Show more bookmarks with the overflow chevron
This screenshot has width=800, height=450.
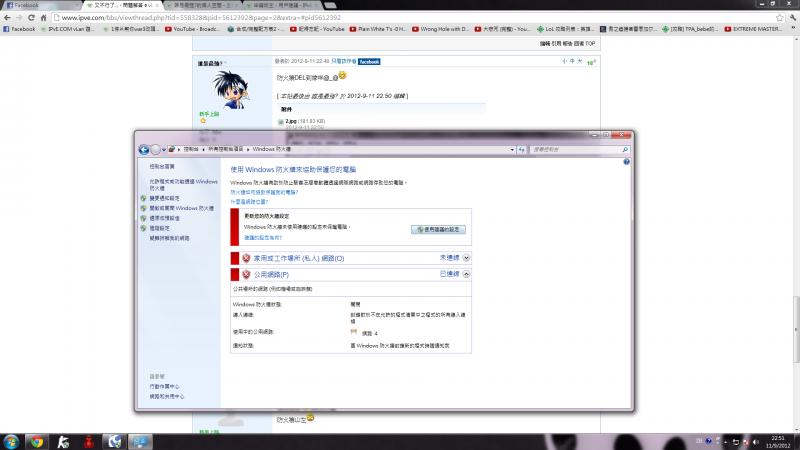click(x=792, y=29)
